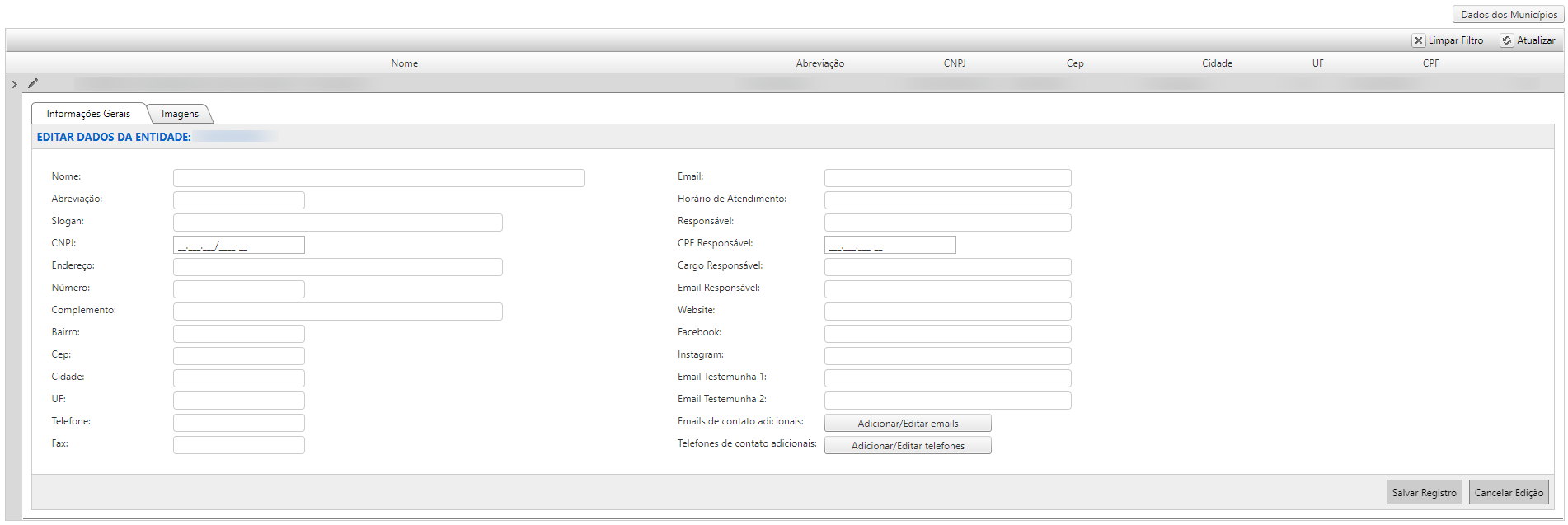Switch to the Imagens tab
Image resolution: width=1568 pixels, height=525 pixels.
point(180,114)
